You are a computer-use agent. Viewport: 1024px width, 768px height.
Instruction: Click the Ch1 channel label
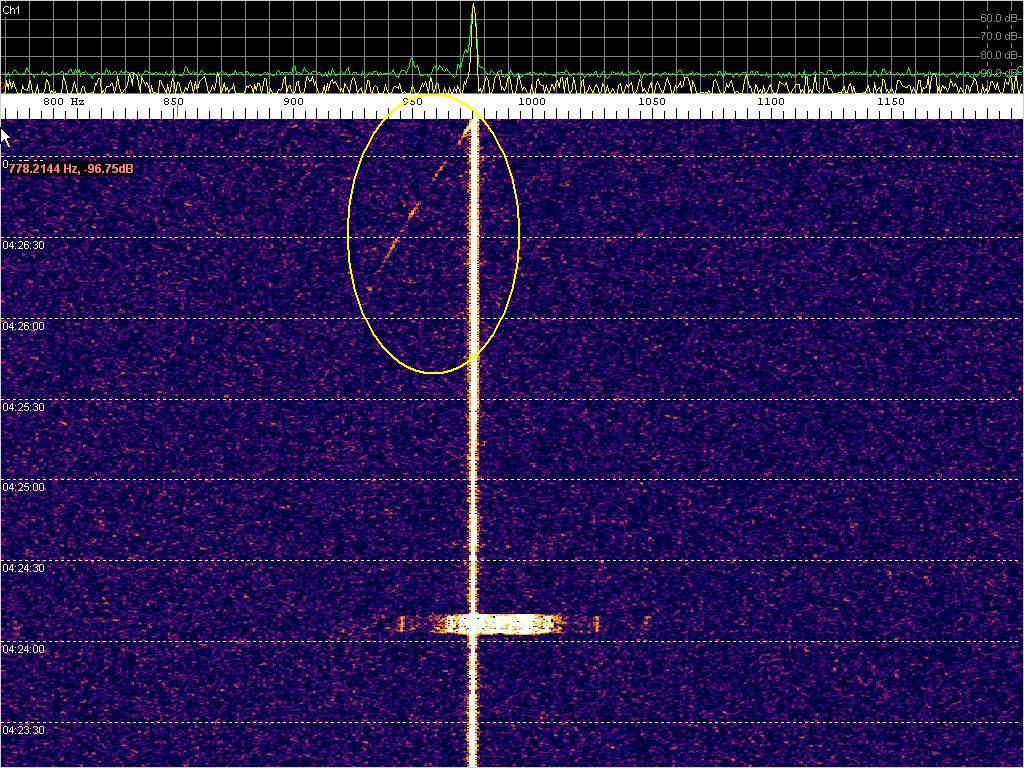pyautogui.click(x=10, y=9)
